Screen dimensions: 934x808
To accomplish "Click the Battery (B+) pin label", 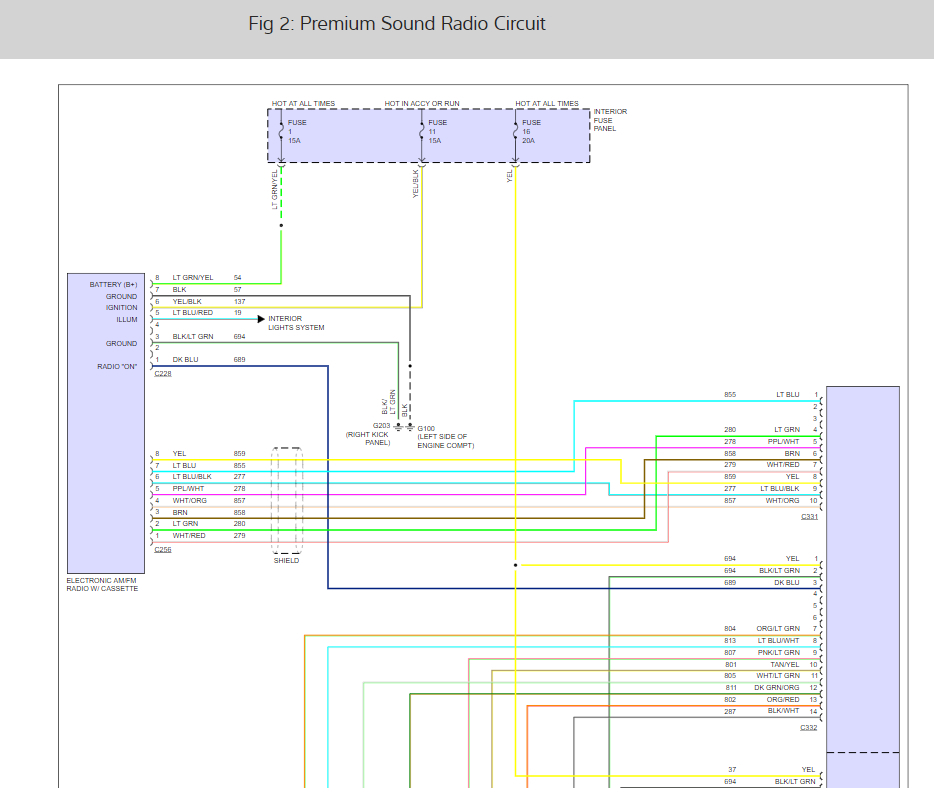I will pos(113,284).
